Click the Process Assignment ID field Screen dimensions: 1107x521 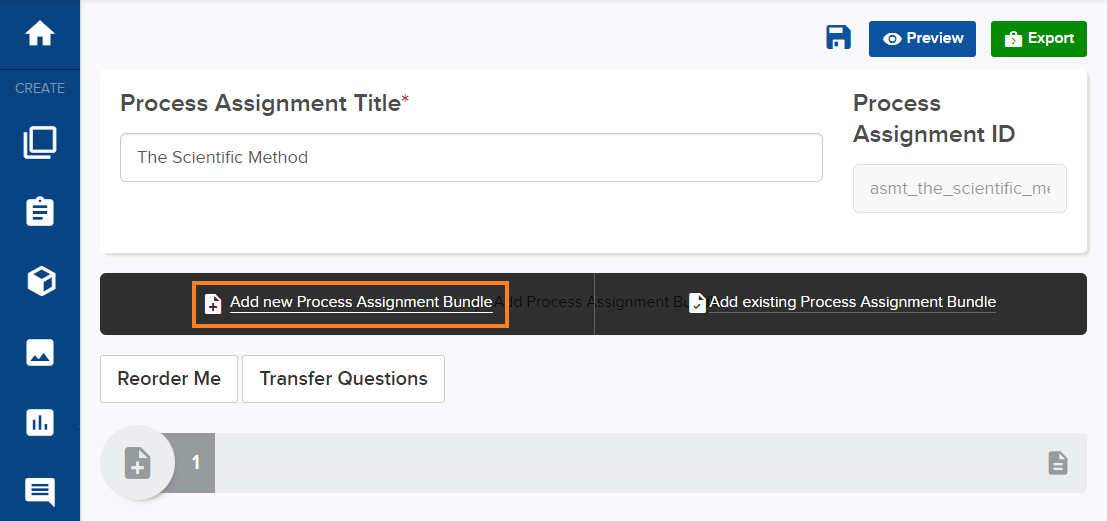pyautogui.click(x=959, y=188)
